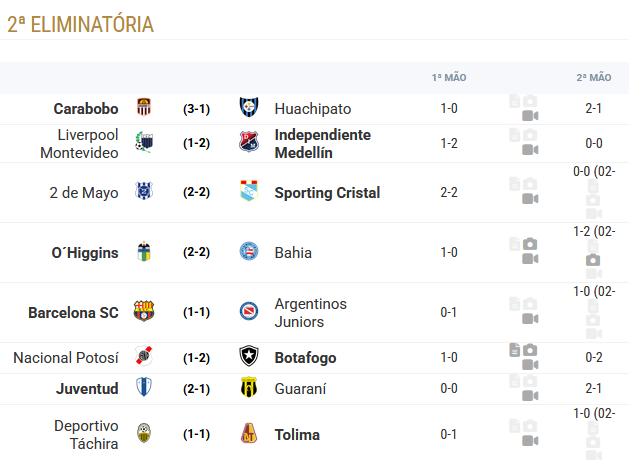The width and height of the screenshot is (629, 460).
Task: Click the Guaraní club badge
Action: 249,388
